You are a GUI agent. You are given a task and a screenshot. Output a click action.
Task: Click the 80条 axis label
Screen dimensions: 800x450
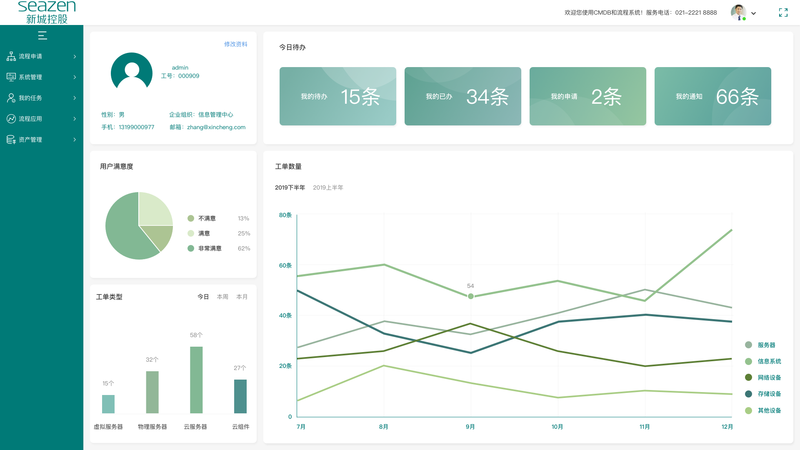click(285, 215)
